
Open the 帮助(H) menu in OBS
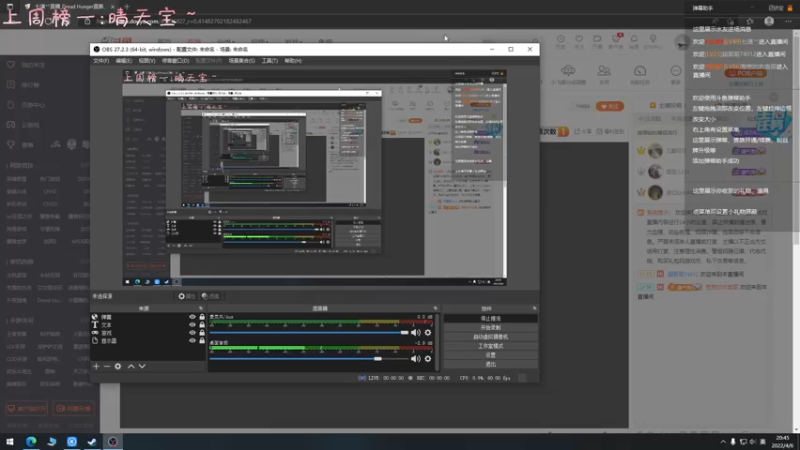click(x=293, y=61)
